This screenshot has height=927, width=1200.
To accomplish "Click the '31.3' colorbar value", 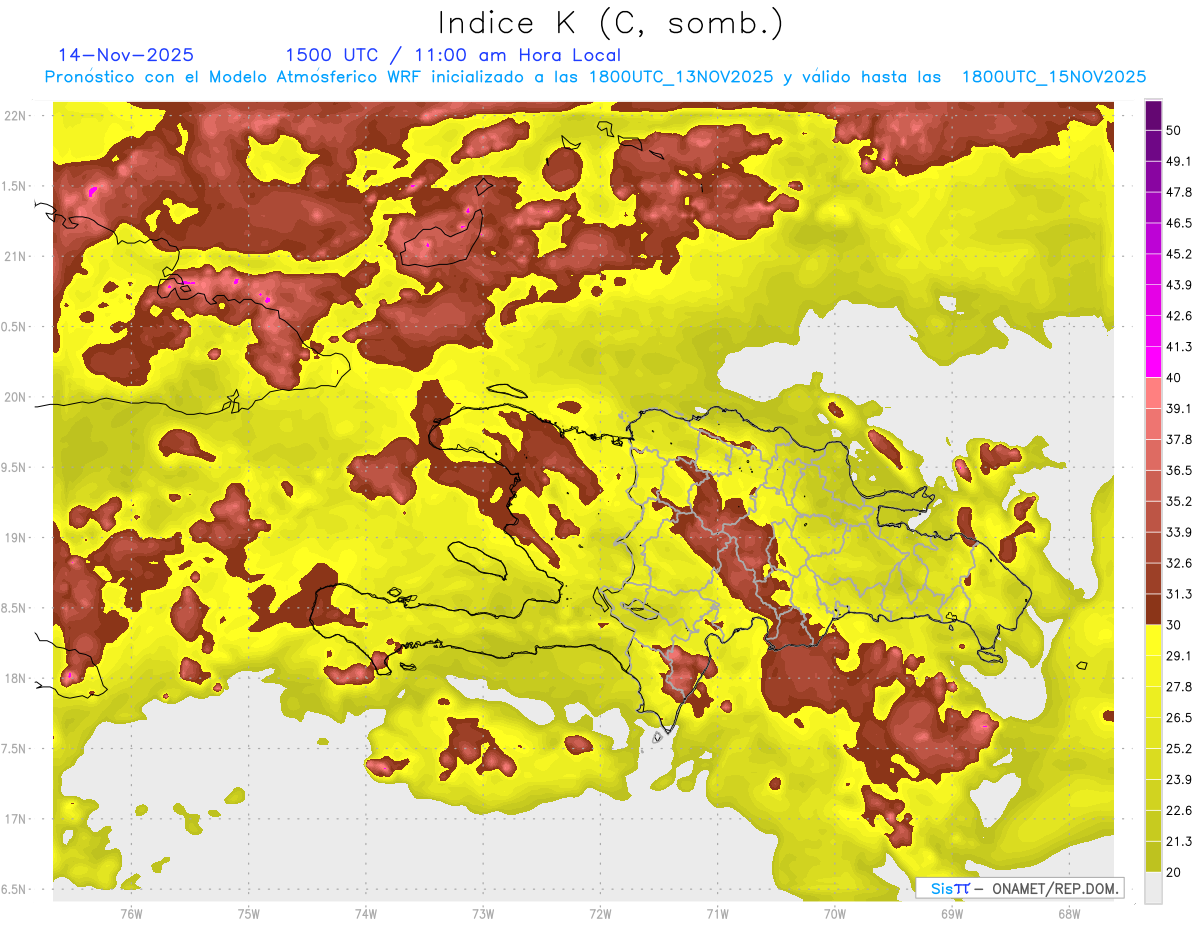I will coord(1179,594).
